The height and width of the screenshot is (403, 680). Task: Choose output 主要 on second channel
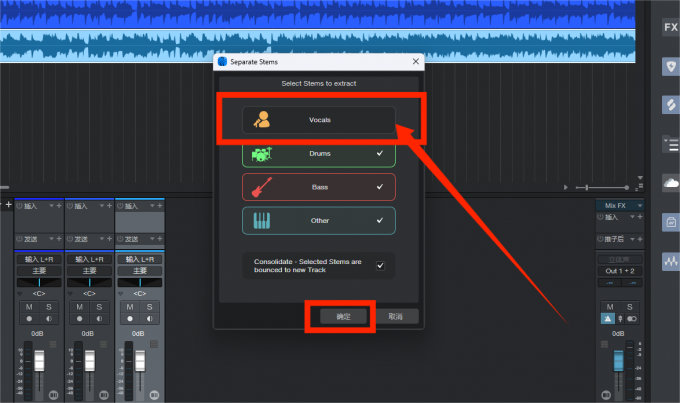89,271
